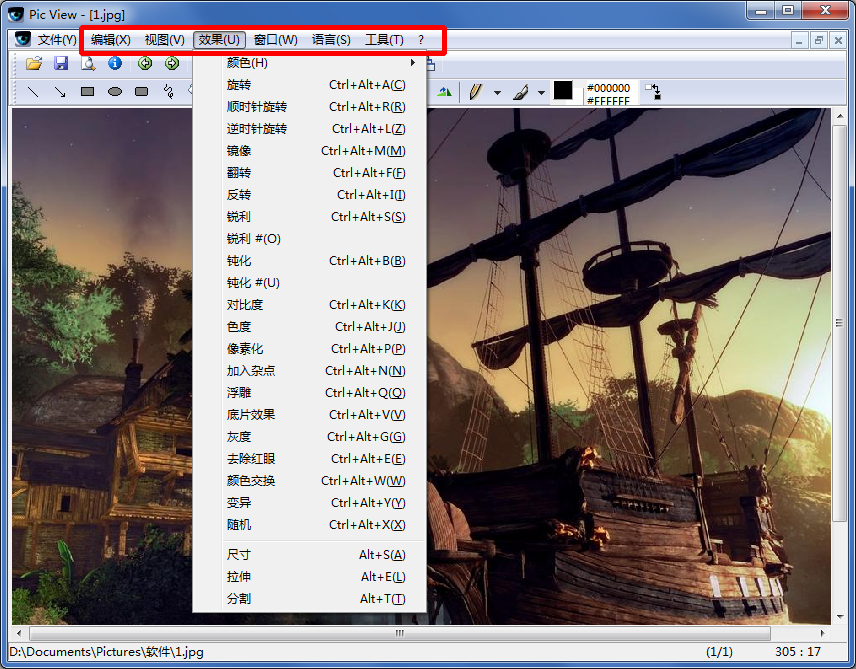
Task: Open the 工具(T) menu
Action: tap(384, 40)
